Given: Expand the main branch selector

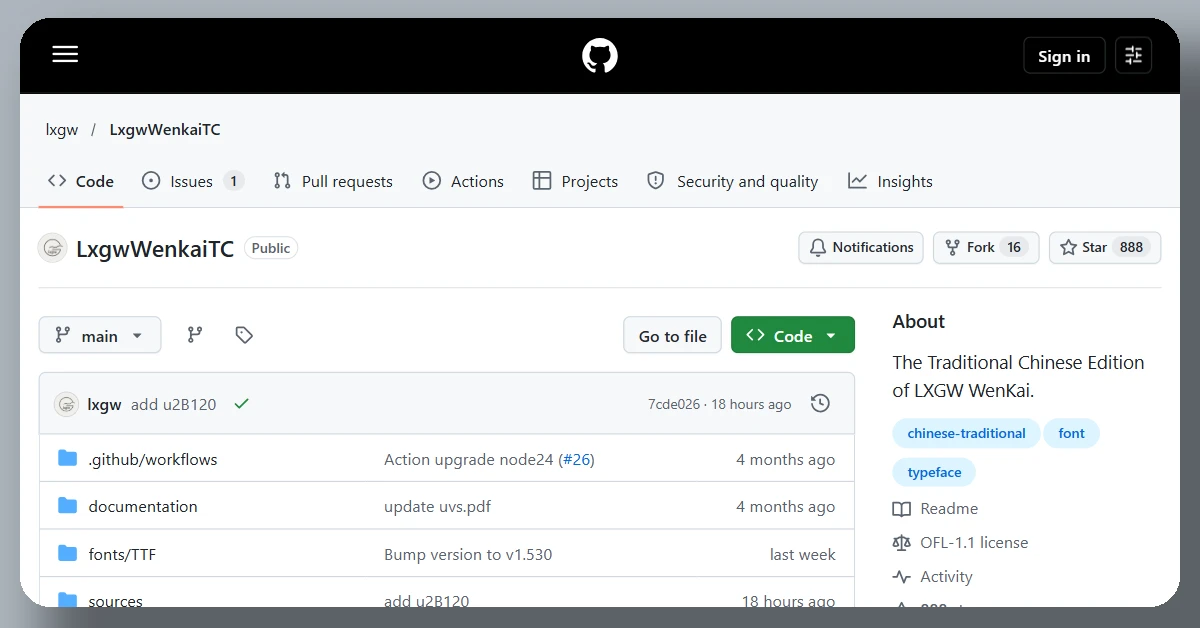Looking at the screenshot, I should click(100, 335).
